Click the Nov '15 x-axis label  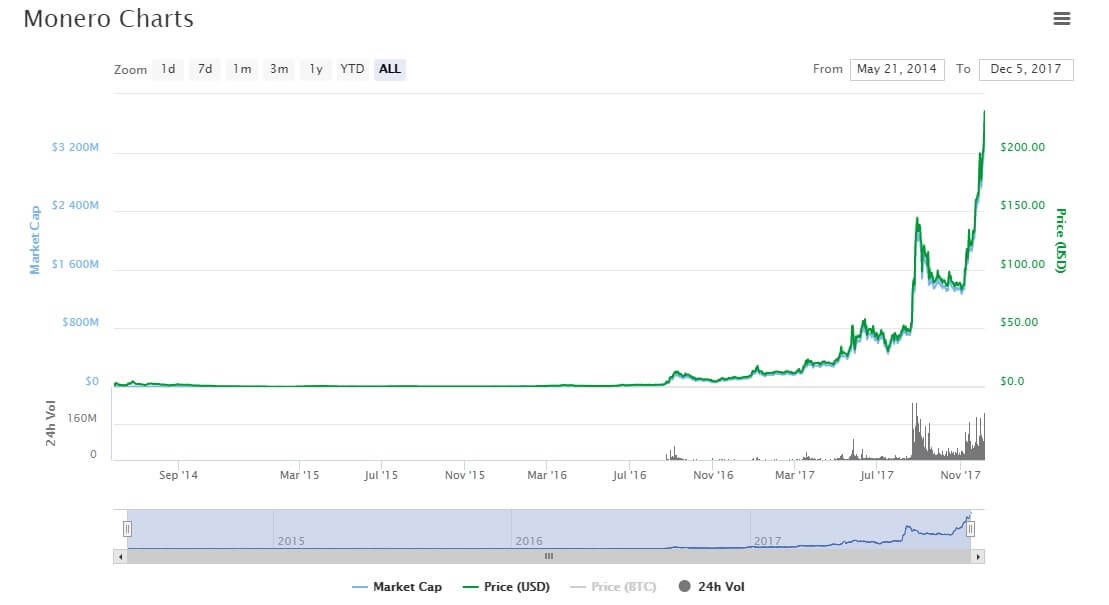pyautogui.click(x=465, y=475)
